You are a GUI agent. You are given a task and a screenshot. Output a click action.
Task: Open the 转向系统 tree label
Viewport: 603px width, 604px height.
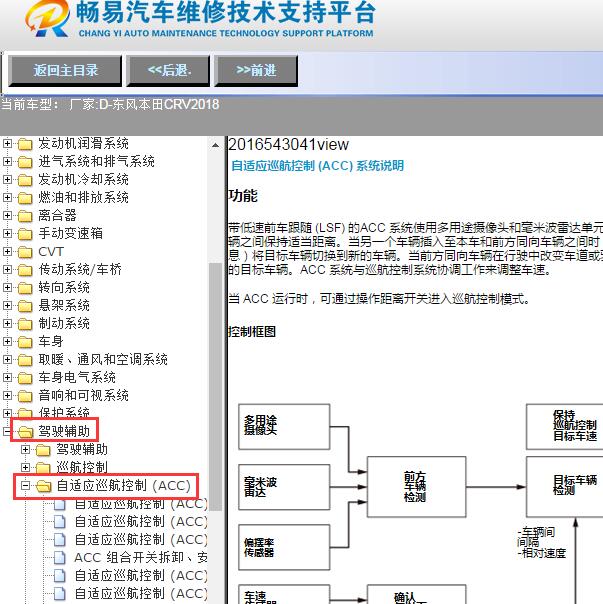[x=64, y=287]
